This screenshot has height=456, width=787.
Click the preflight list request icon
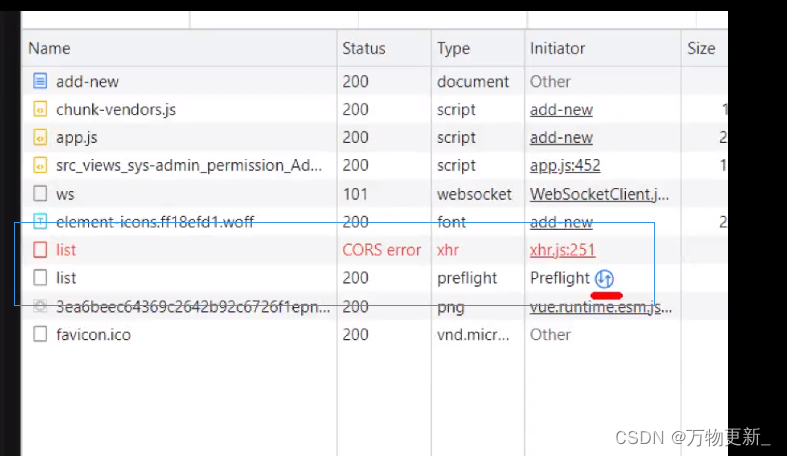click(x=40, y=277)
